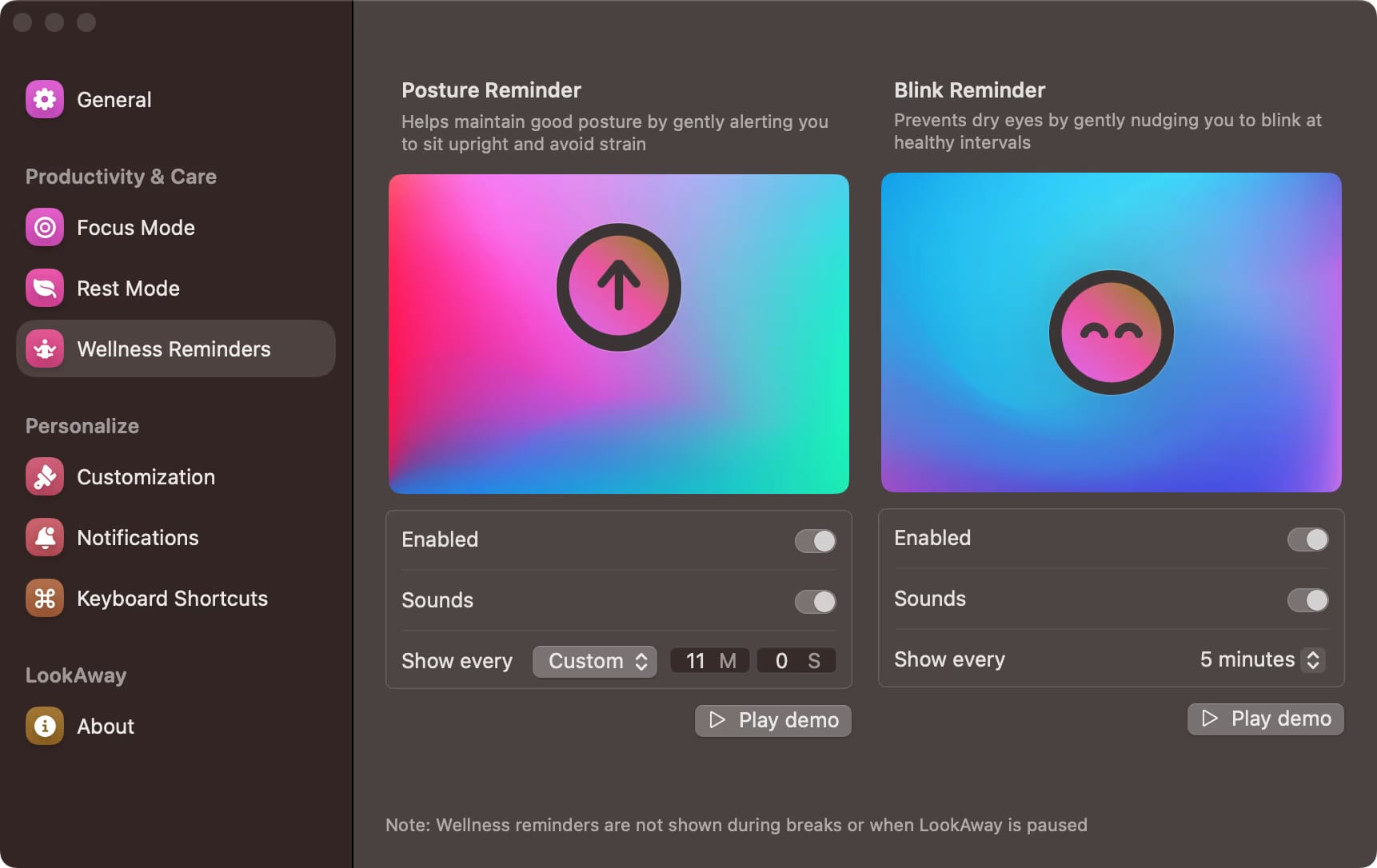
Task: Expand the 5 minutes interval dropdown
Action: point(1261,660)
